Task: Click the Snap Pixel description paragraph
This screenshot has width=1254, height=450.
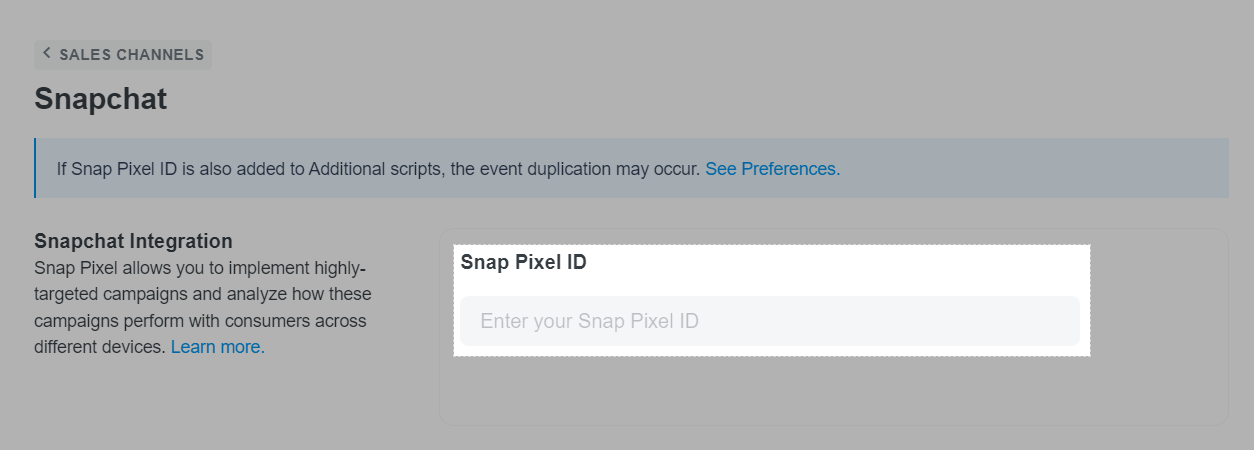Action: coord(203,308)
